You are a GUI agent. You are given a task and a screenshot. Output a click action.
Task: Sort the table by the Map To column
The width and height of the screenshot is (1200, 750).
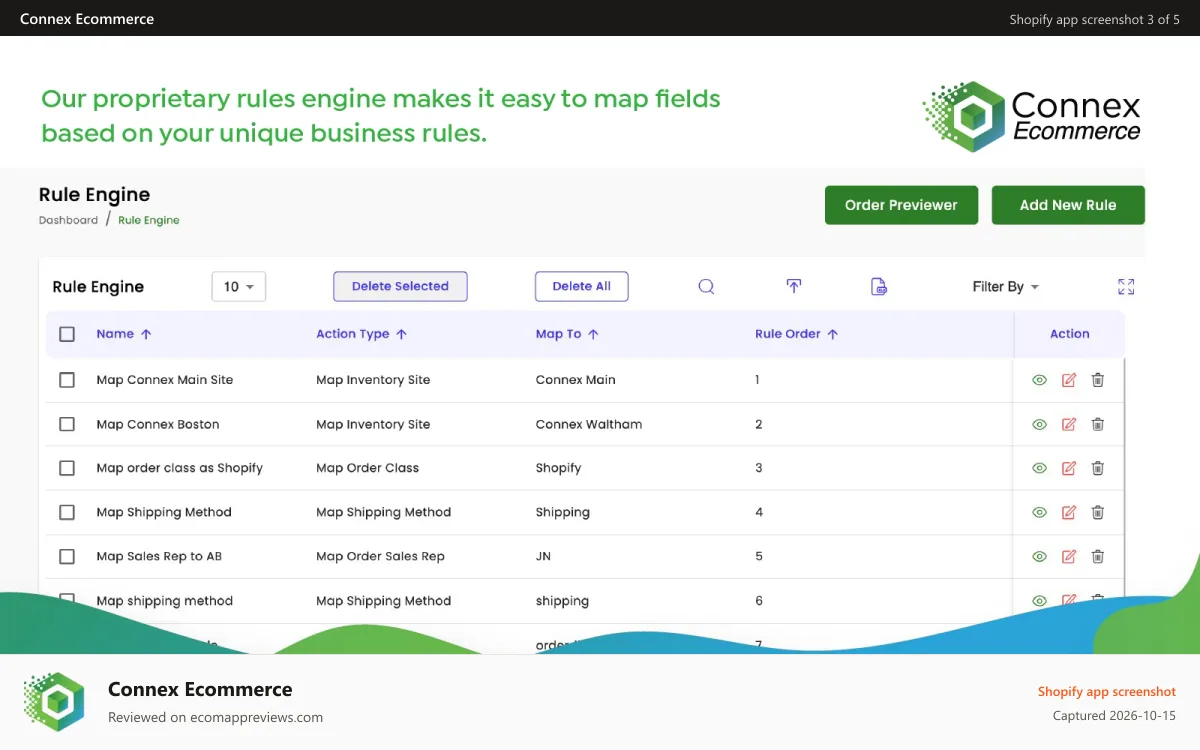pos(567,334)
